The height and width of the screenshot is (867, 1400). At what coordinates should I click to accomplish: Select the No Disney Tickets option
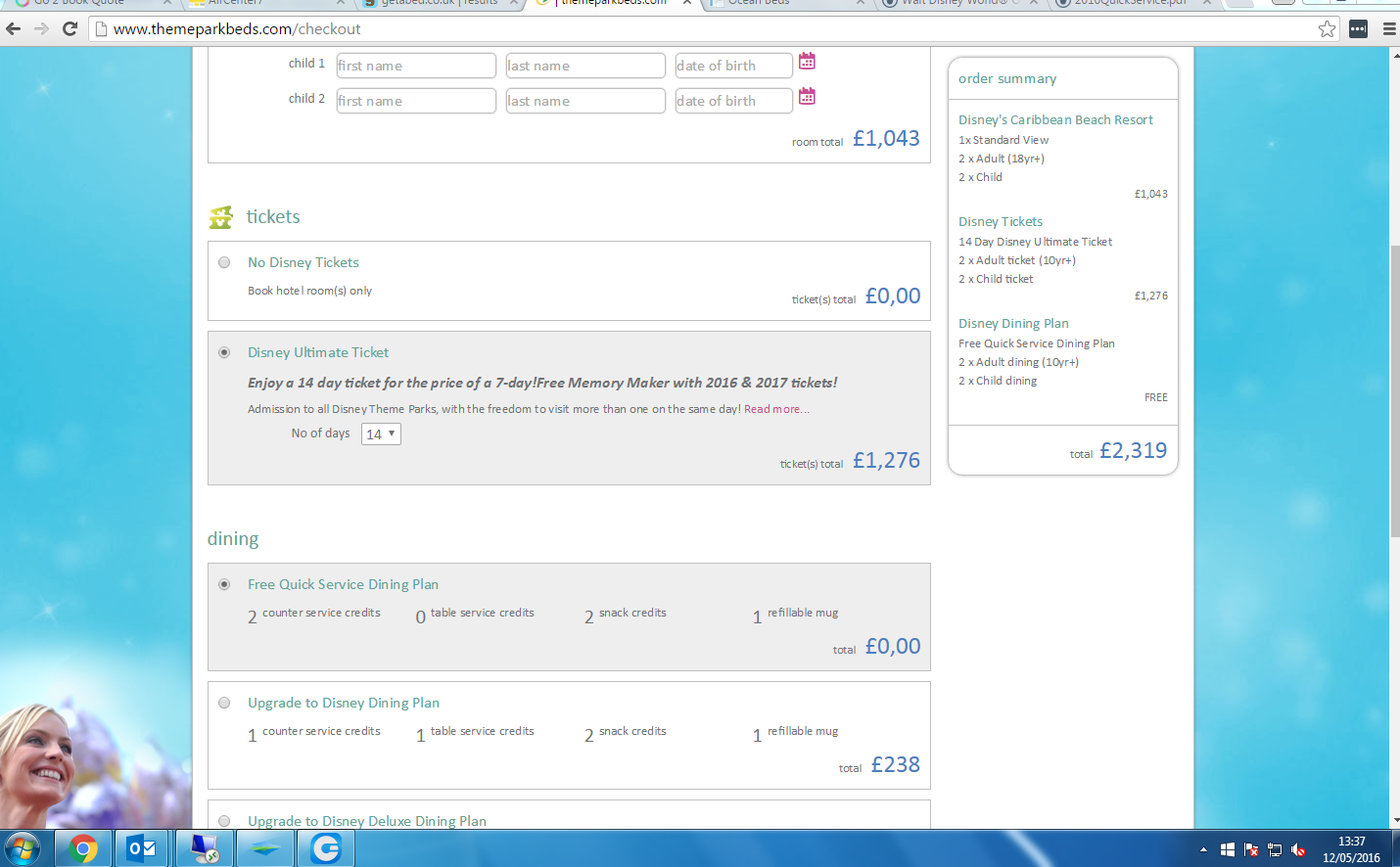[224, 262]
